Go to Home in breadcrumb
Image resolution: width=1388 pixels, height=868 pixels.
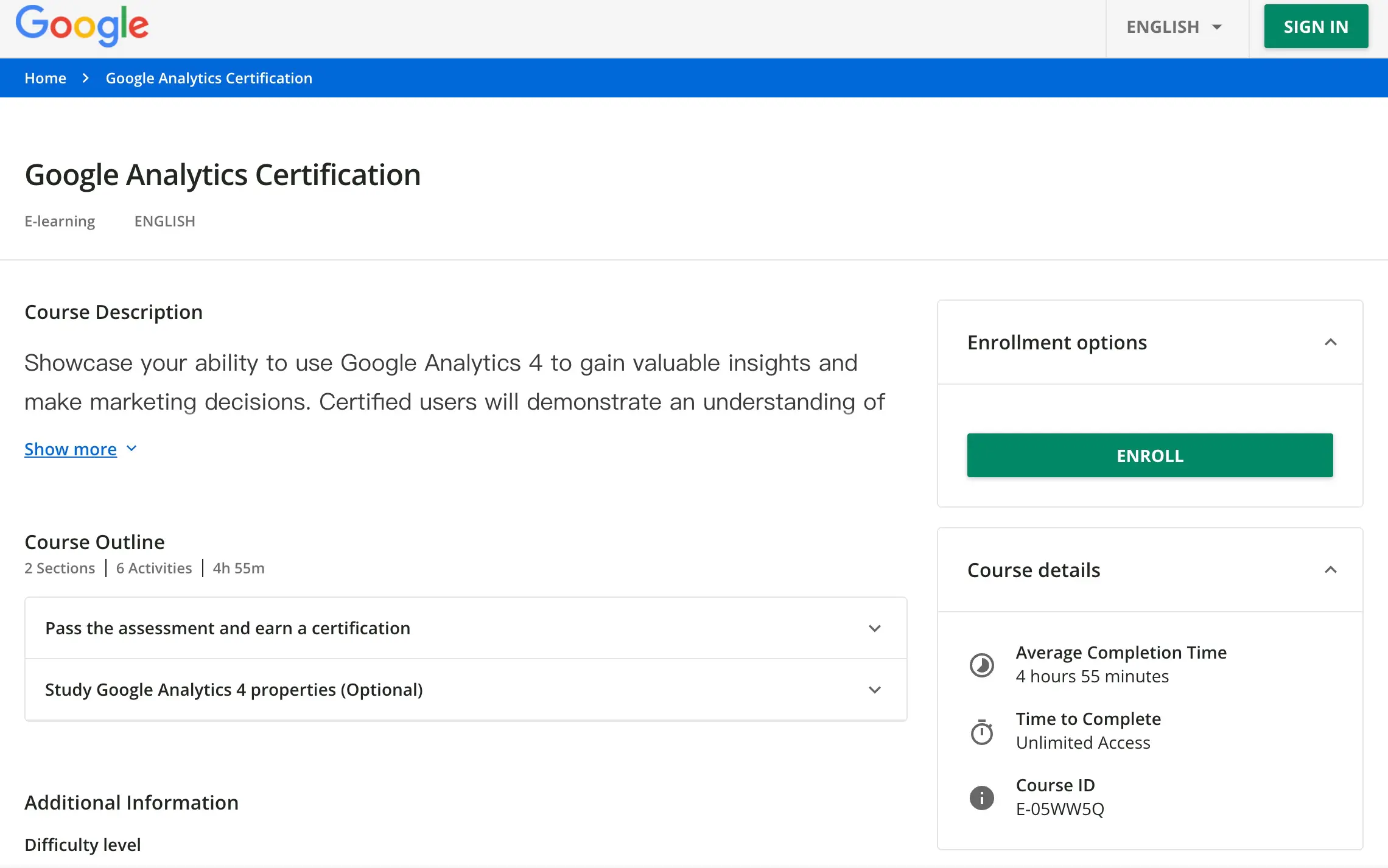[x=45, y=78]
